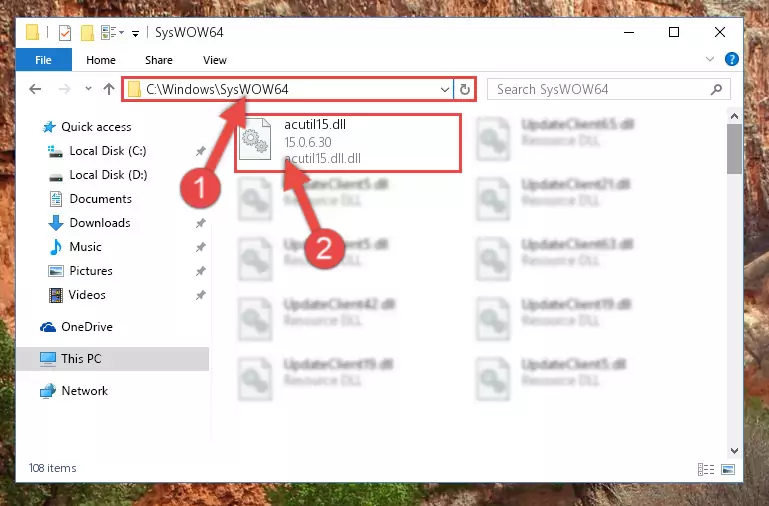This screenshot has width=769, height=506.
Task: Open Downloads in the sidebar
Action: 100,223
